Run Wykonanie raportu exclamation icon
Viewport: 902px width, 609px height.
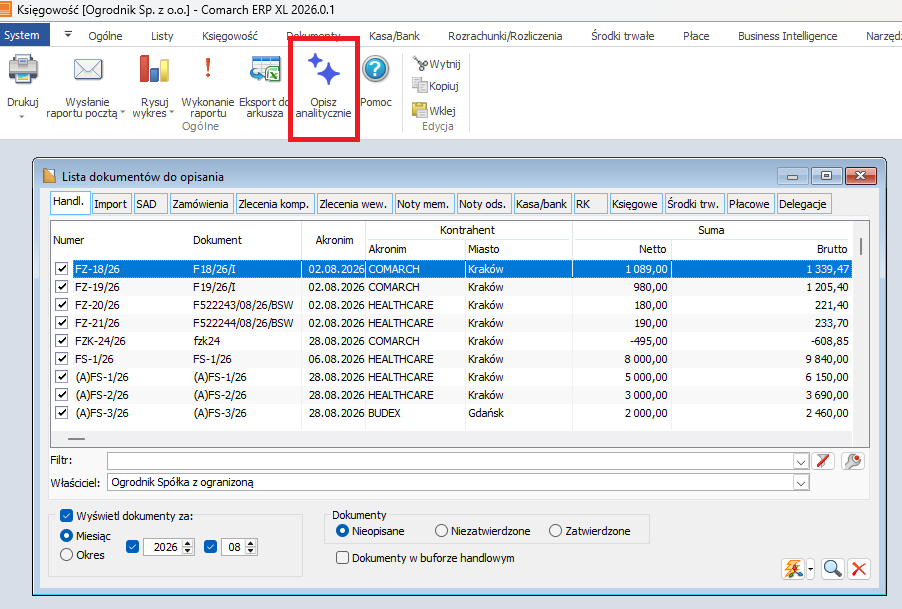pos(208,68)
